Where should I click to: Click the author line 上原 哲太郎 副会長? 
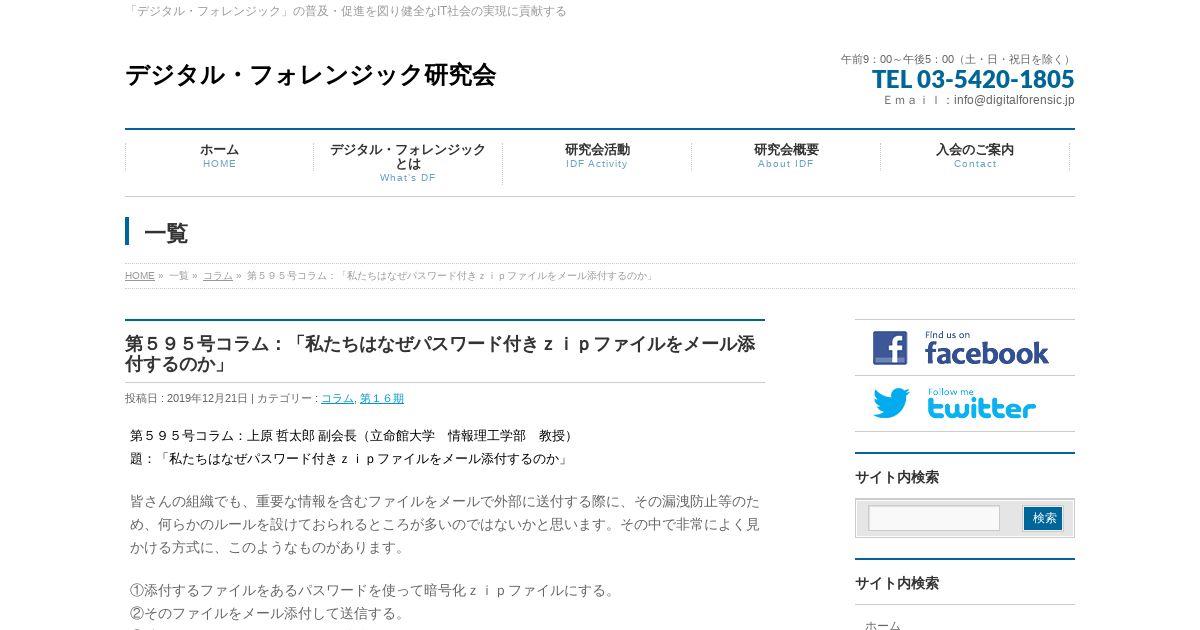[353, 436]
